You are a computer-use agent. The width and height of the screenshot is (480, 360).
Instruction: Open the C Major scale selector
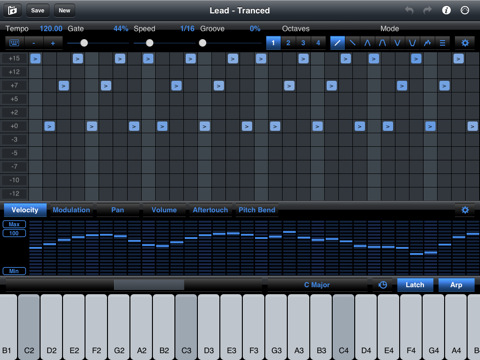317,285
